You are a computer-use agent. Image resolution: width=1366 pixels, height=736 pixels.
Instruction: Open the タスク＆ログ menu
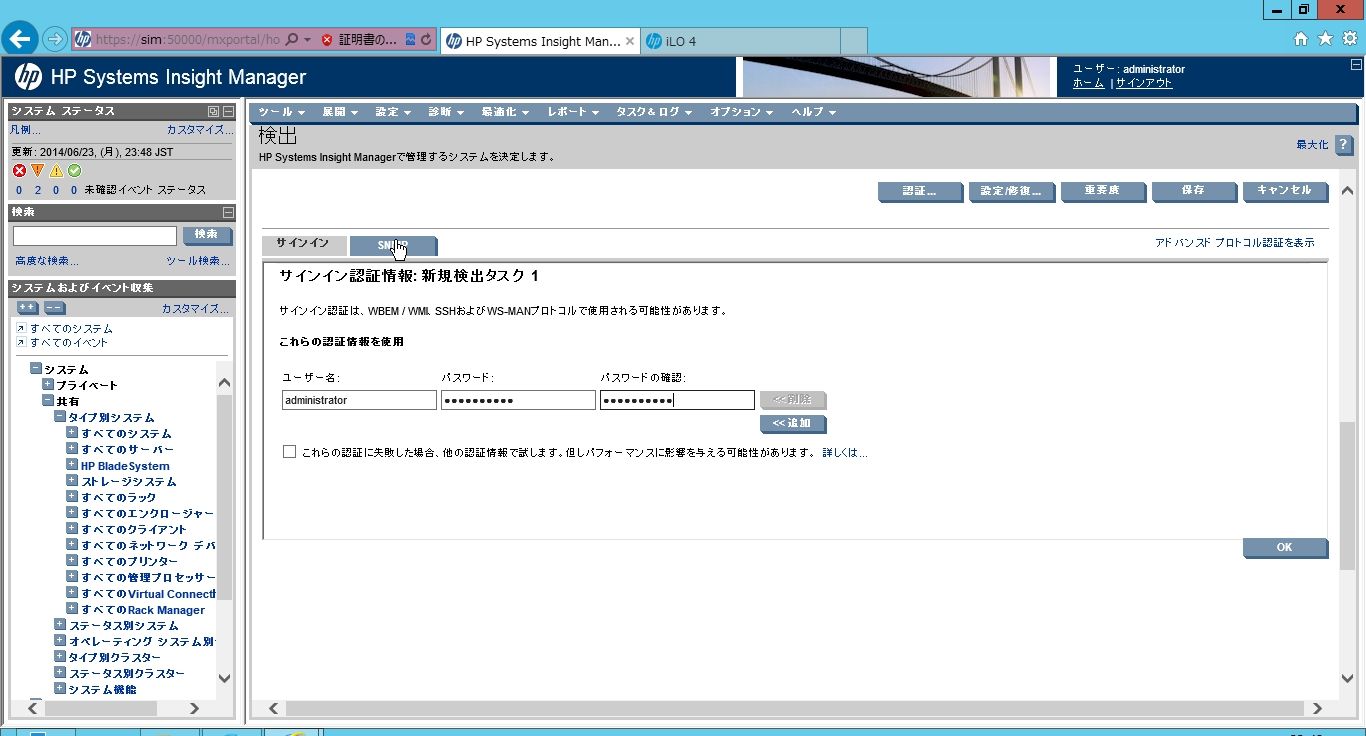[654, 112]
